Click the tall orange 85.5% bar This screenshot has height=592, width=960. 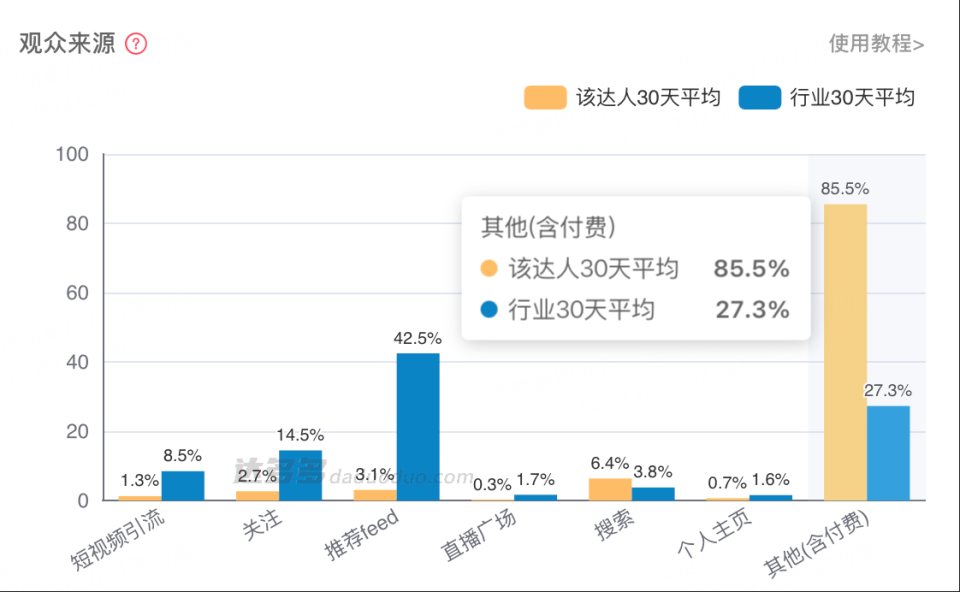845,350
